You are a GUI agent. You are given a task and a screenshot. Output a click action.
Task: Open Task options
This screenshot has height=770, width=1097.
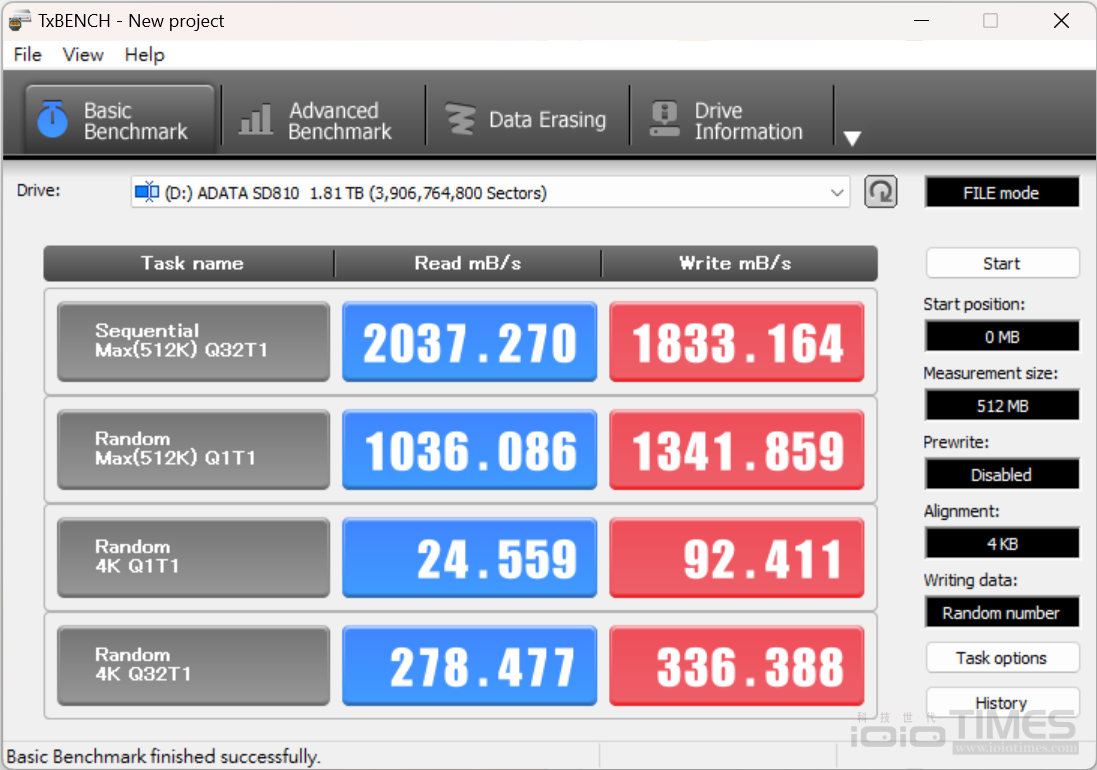tap(1001, 658)
